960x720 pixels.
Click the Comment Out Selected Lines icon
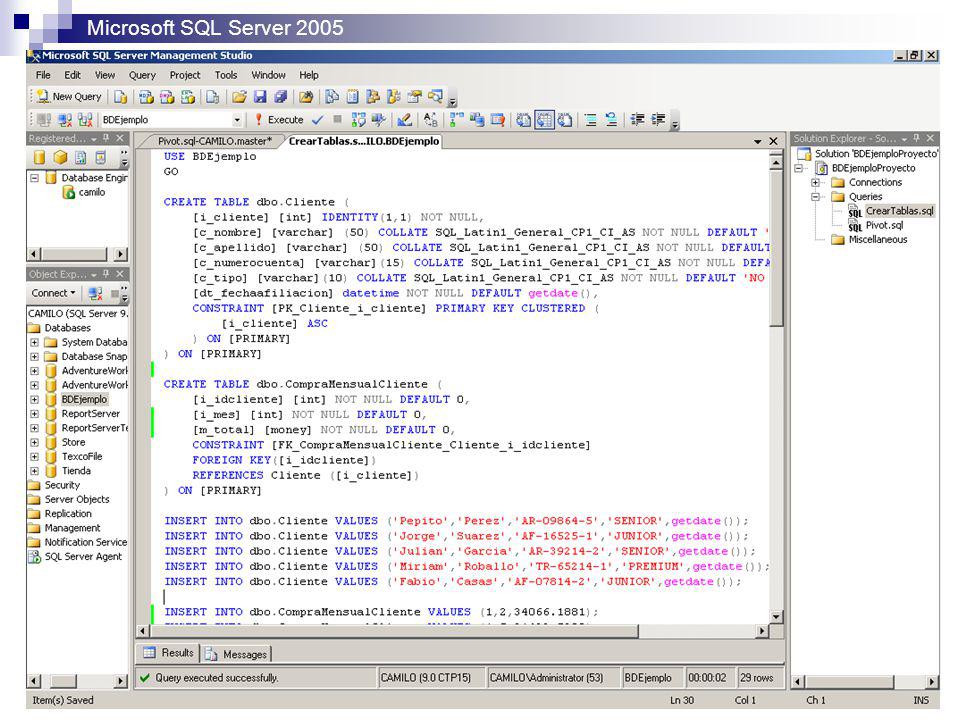590,119
